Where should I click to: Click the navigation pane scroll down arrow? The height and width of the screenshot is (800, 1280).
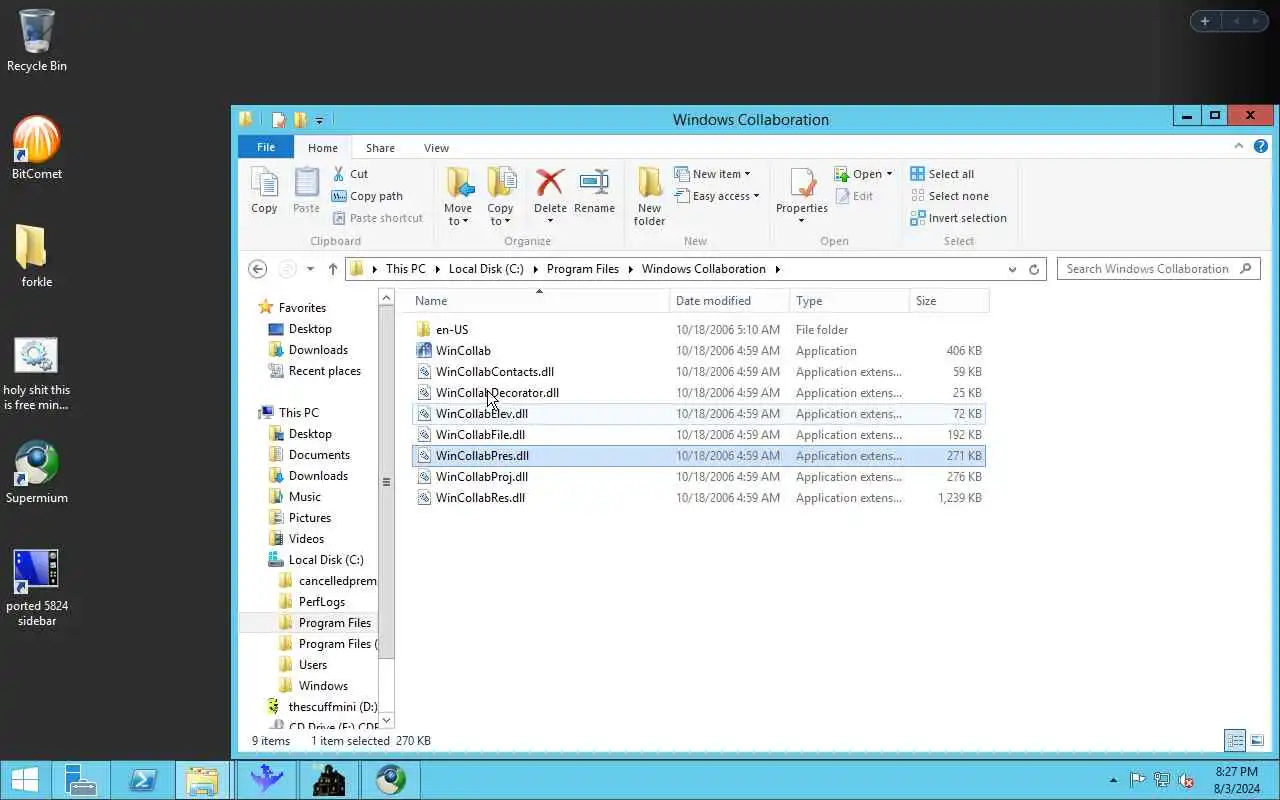[387, 720]
